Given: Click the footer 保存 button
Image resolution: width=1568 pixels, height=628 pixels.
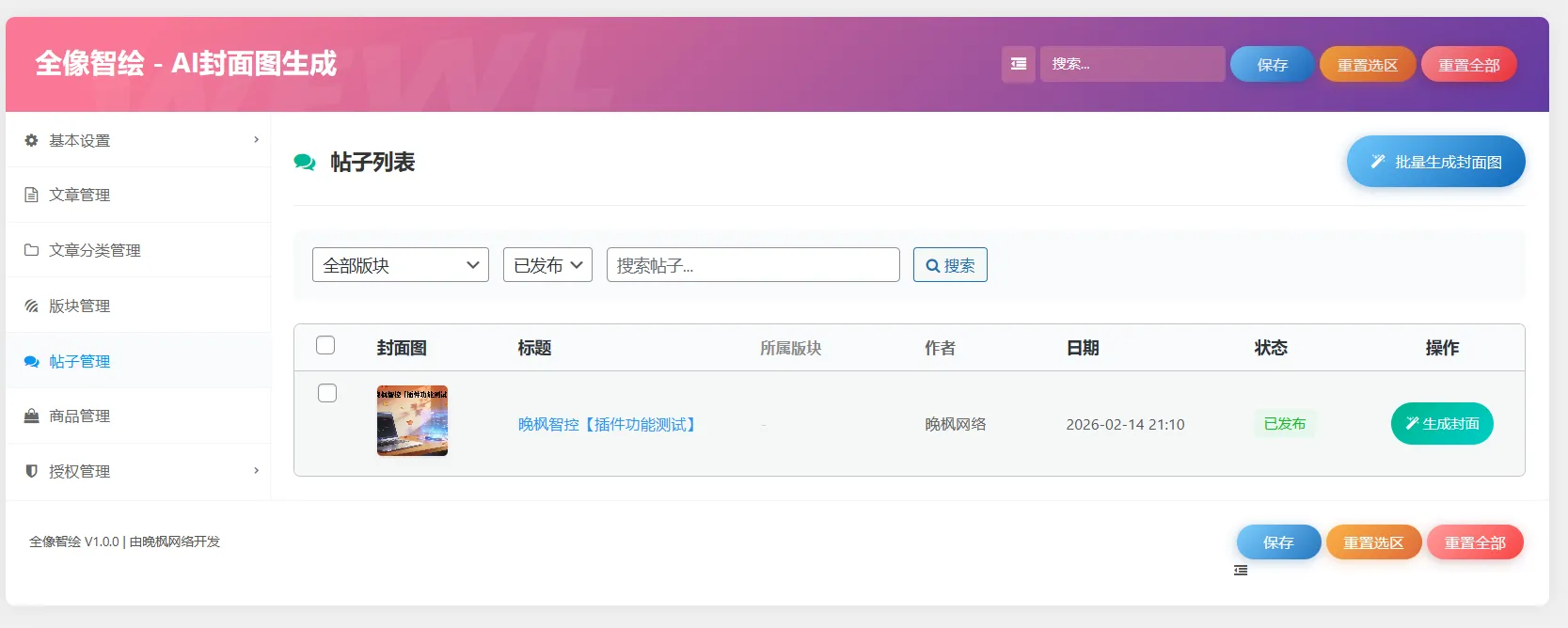Looking at the screenshot, I should click(1278, 542).
